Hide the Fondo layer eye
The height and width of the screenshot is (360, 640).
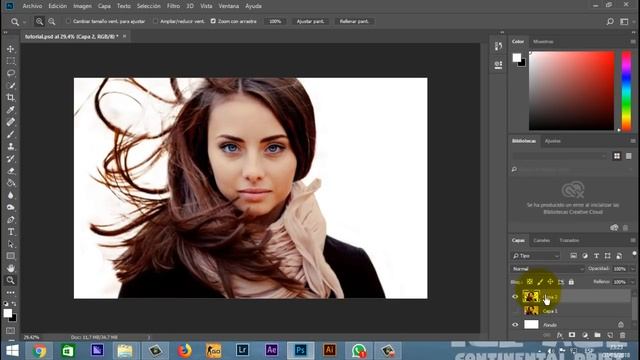[x=515, y=325]
